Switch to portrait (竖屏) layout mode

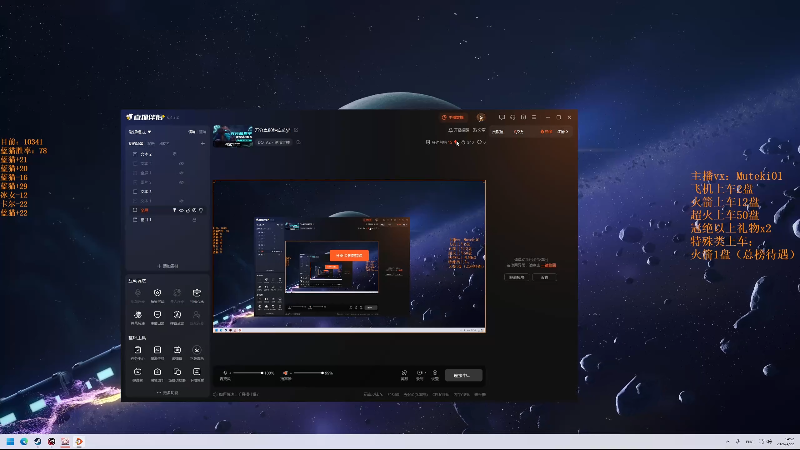tap(203, 132)
